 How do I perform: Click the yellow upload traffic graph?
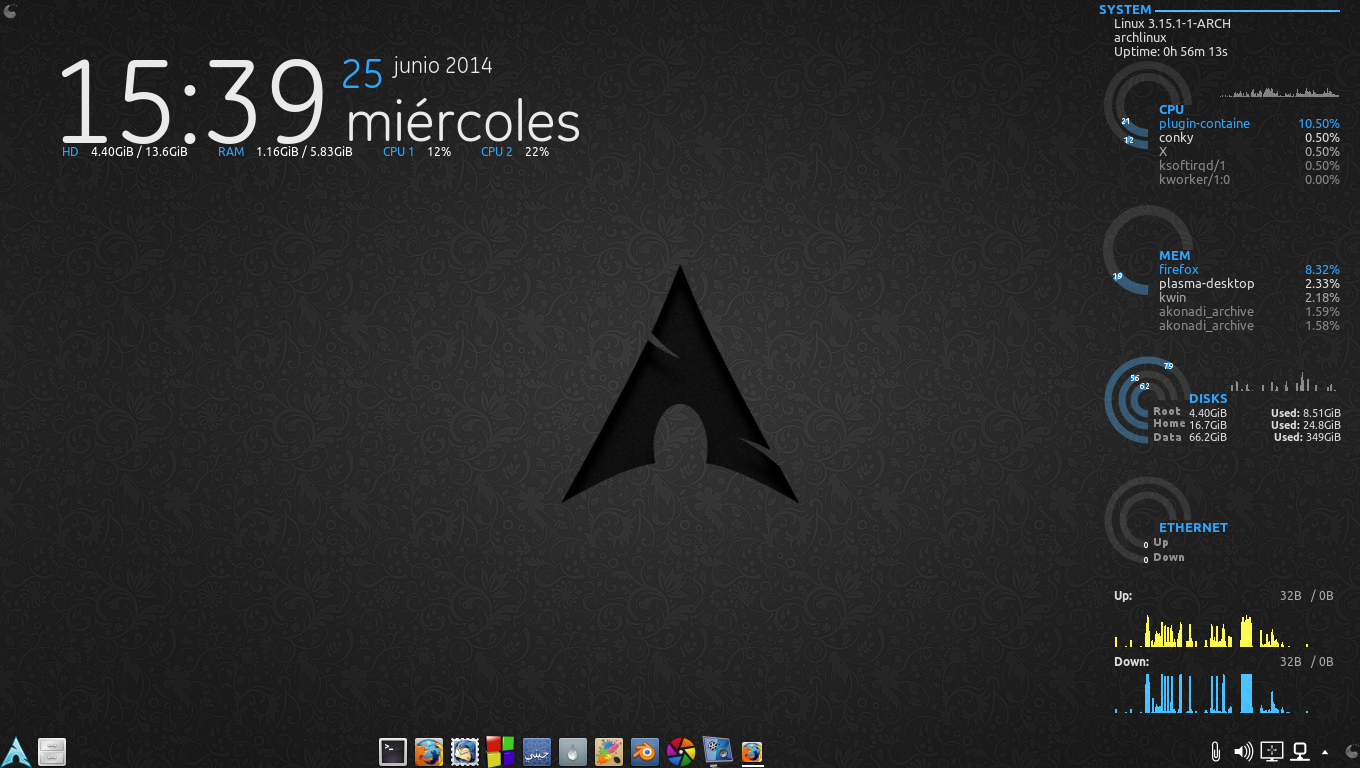pyautogui.click(x=1212, y=631)
